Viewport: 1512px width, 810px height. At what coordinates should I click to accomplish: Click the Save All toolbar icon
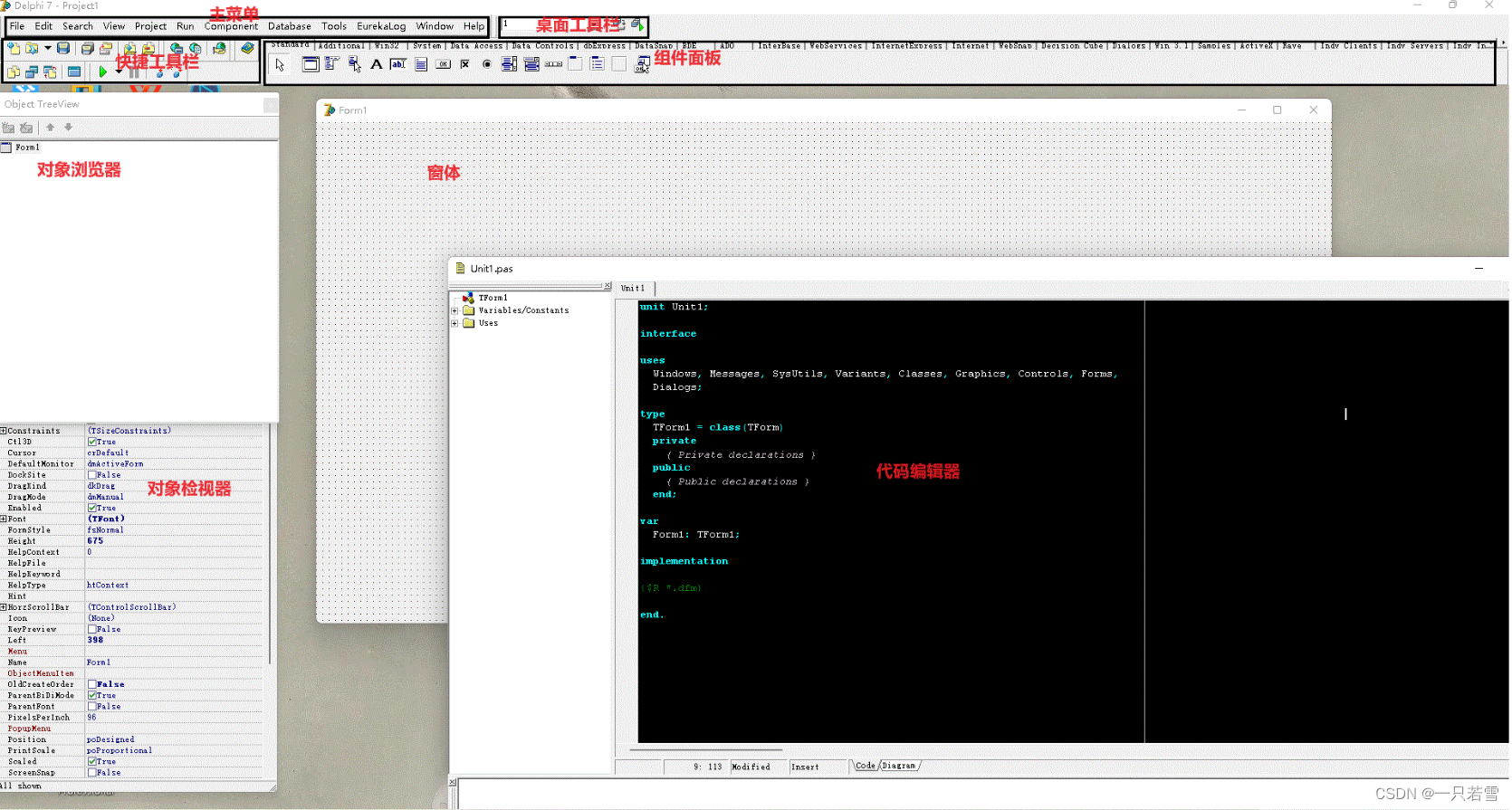click(88, 48)
